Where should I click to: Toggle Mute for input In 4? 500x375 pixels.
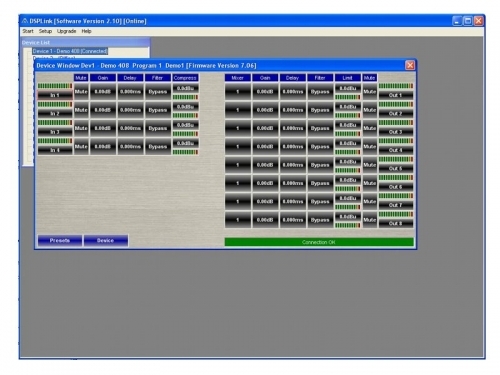point(81,147)
